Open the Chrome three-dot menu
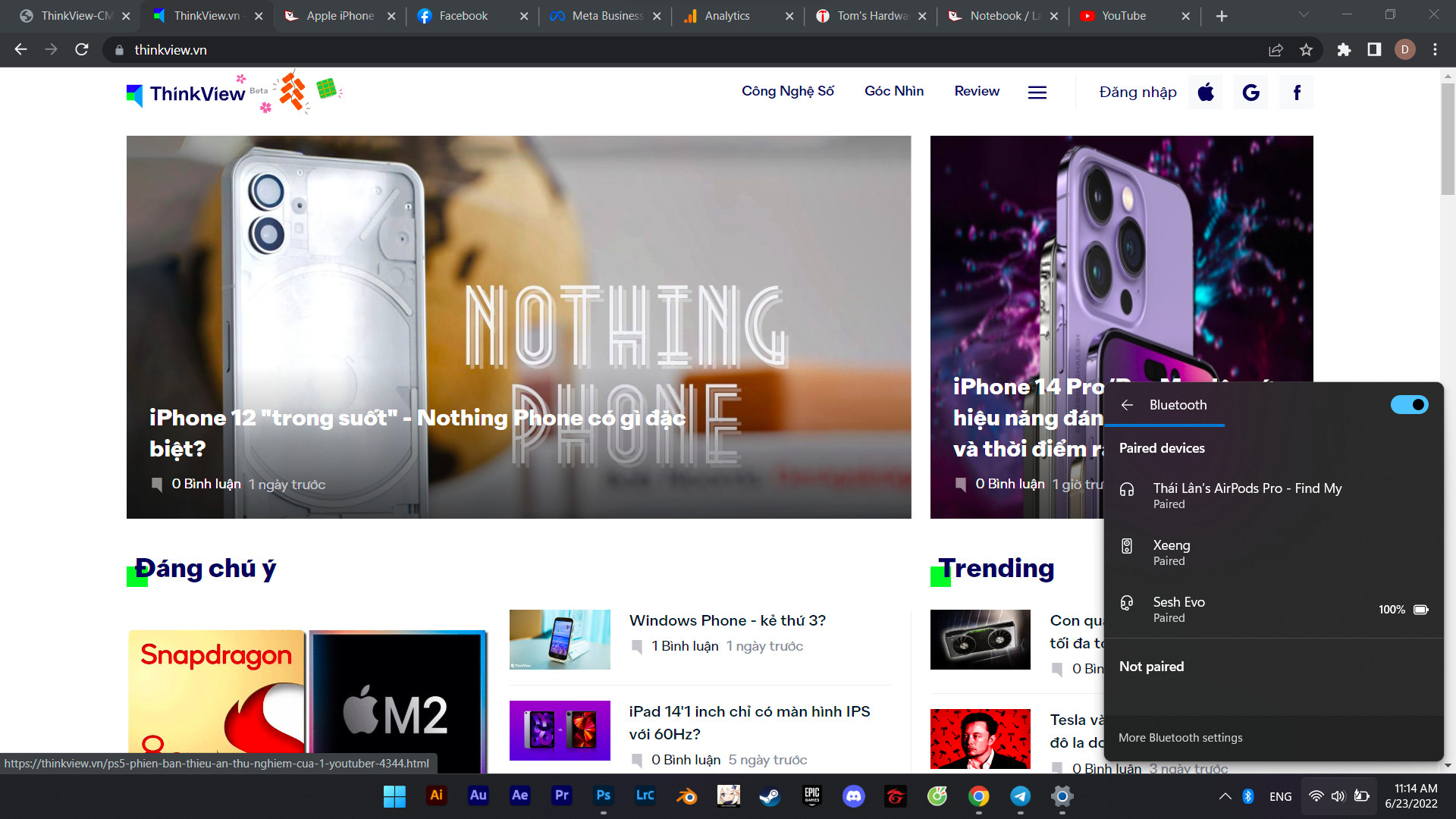The image size is (1456, 819). [x=1435, y=49]
